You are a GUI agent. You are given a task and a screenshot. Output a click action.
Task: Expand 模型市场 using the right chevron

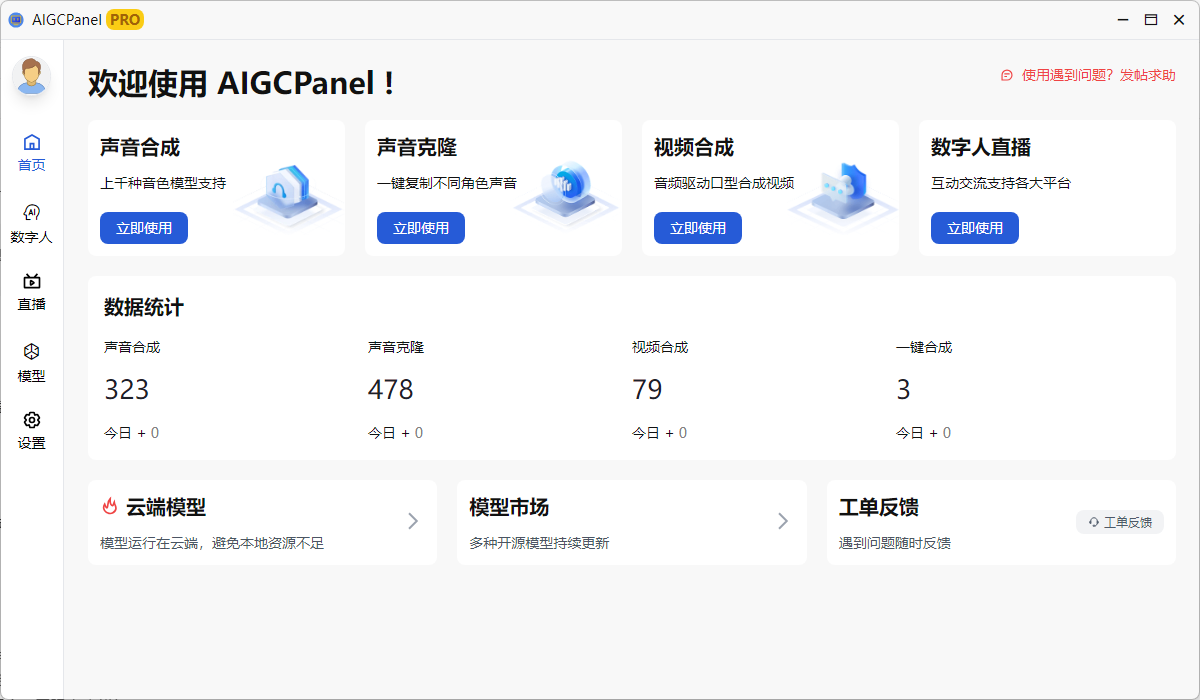pos(783,521)
